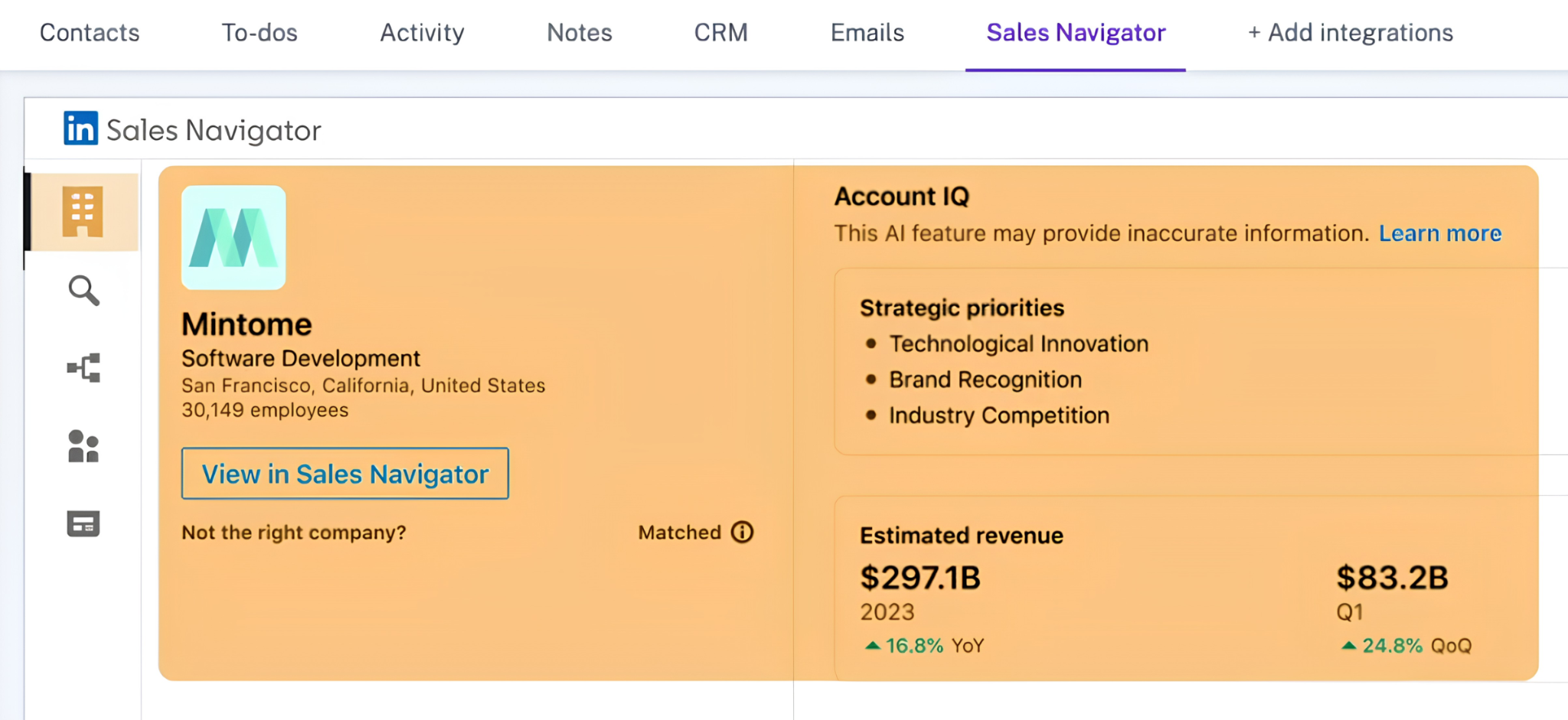
Task: Select the Sales Navigator tab
Action: [1076, 33]
